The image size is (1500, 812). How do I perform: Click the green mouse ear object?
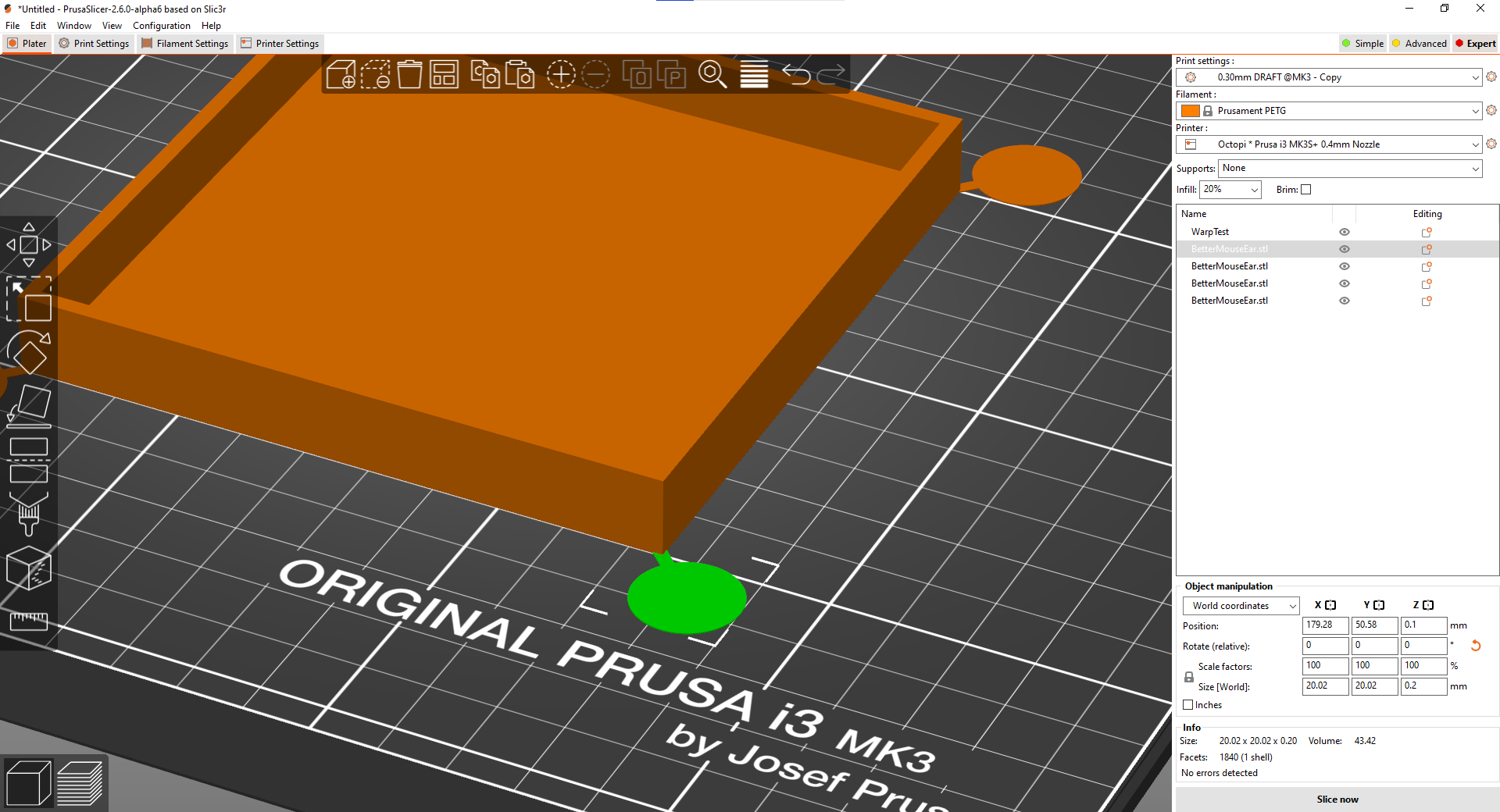click(x=686, y=597)
